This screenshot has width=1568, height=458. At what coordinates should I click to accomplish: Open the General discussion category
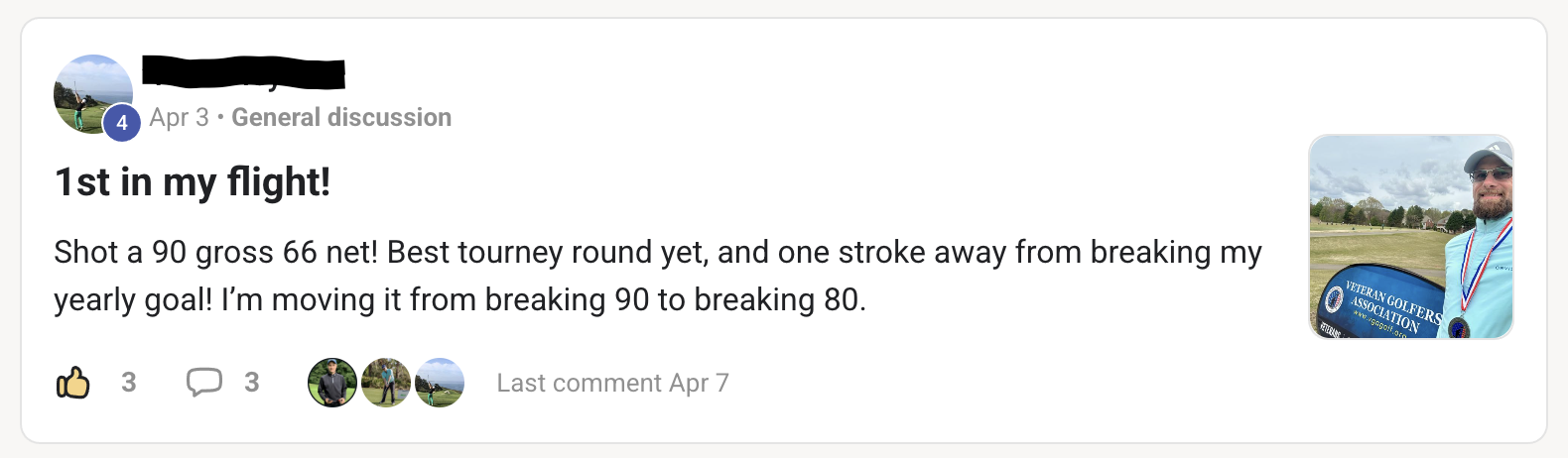click(x=341, y=117)
